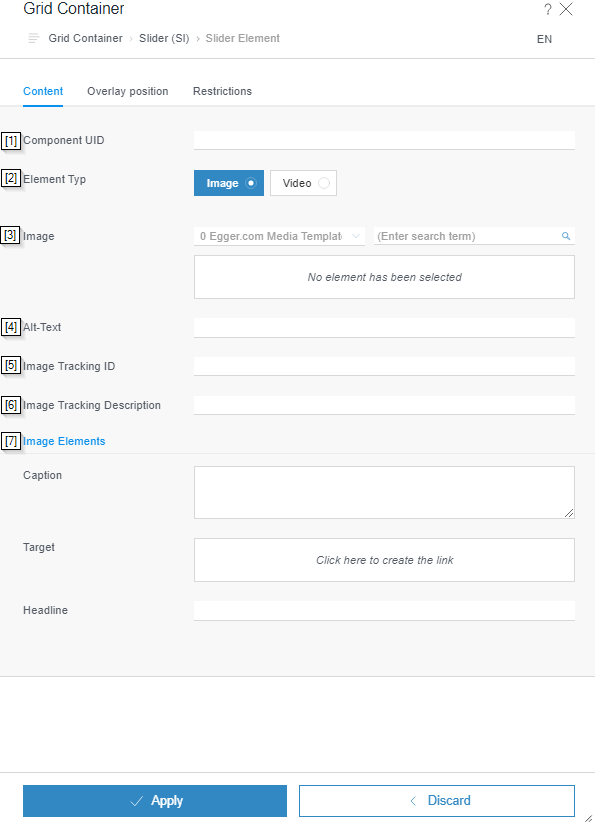Apply the changes
This screenshot has width=595, height=826.
point(155,801)
